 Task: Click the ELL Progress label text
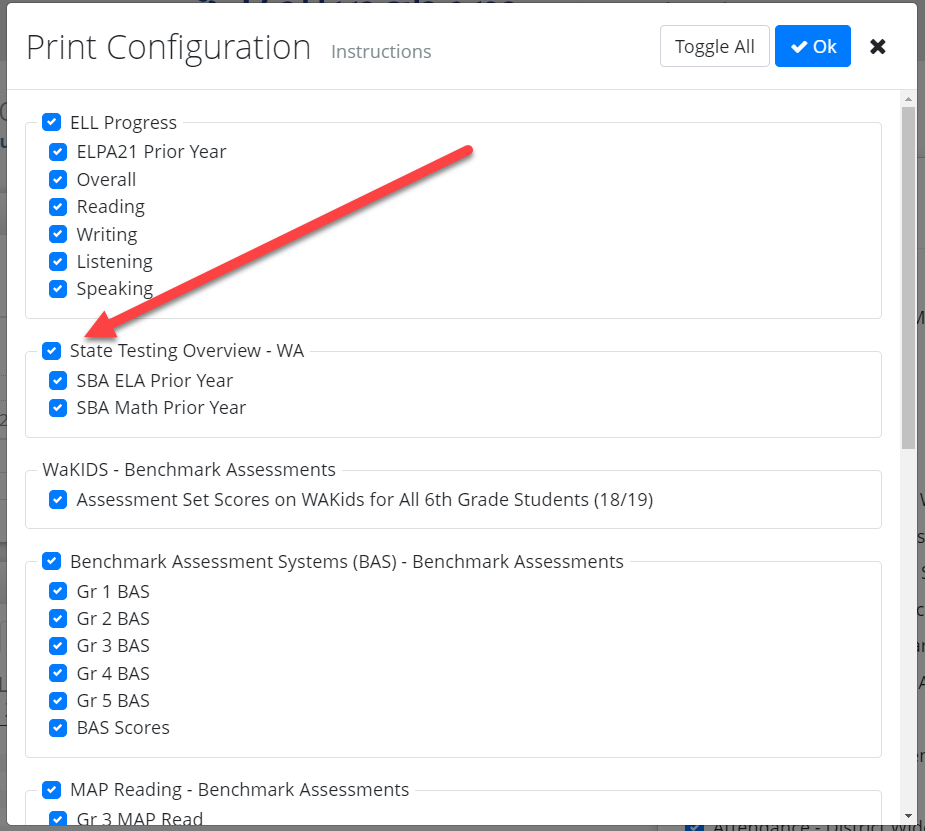point(123,123)
